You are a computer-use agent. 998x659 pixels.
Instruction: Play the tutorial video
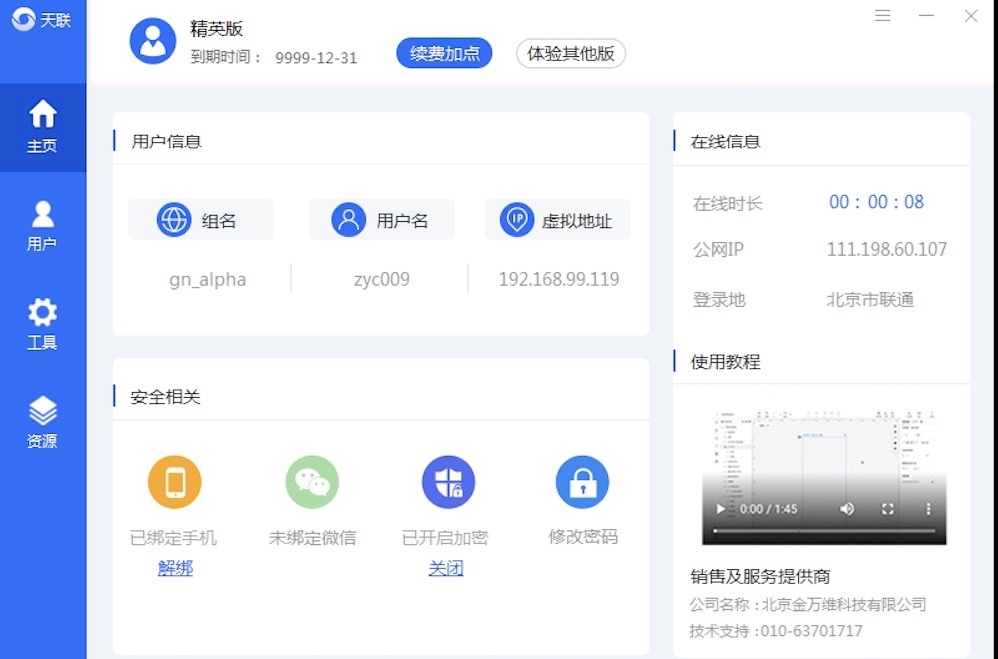click(720, 509)
